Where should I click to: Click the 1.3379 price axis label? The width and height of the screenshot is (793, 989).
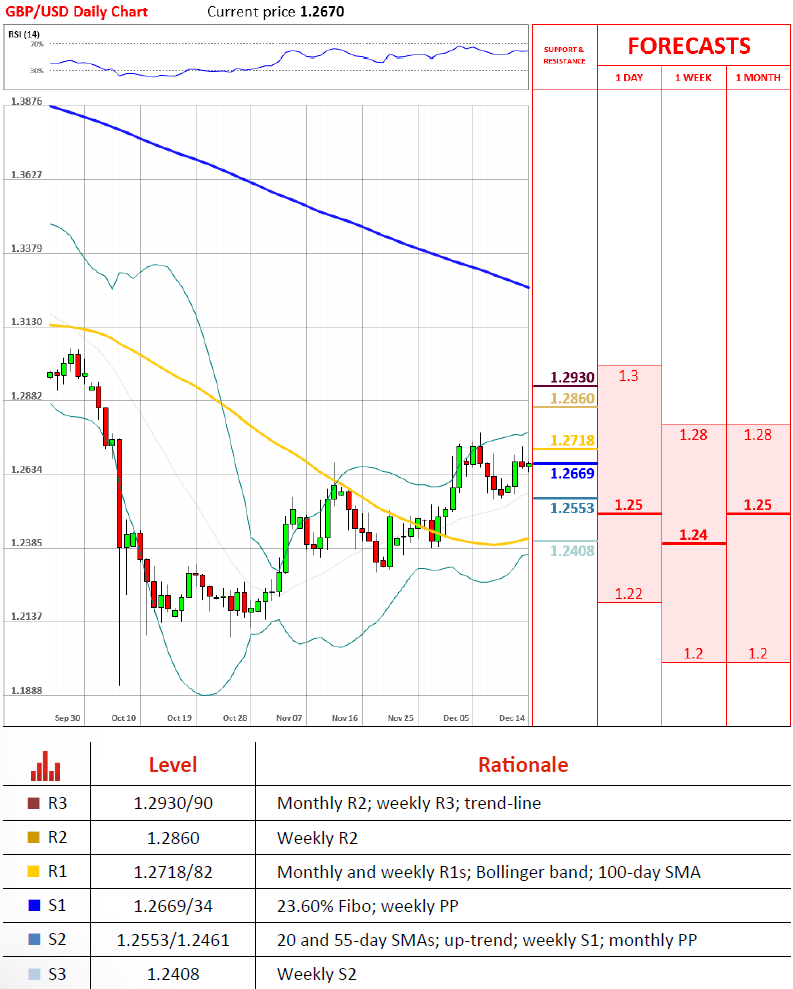coord(26,248)
